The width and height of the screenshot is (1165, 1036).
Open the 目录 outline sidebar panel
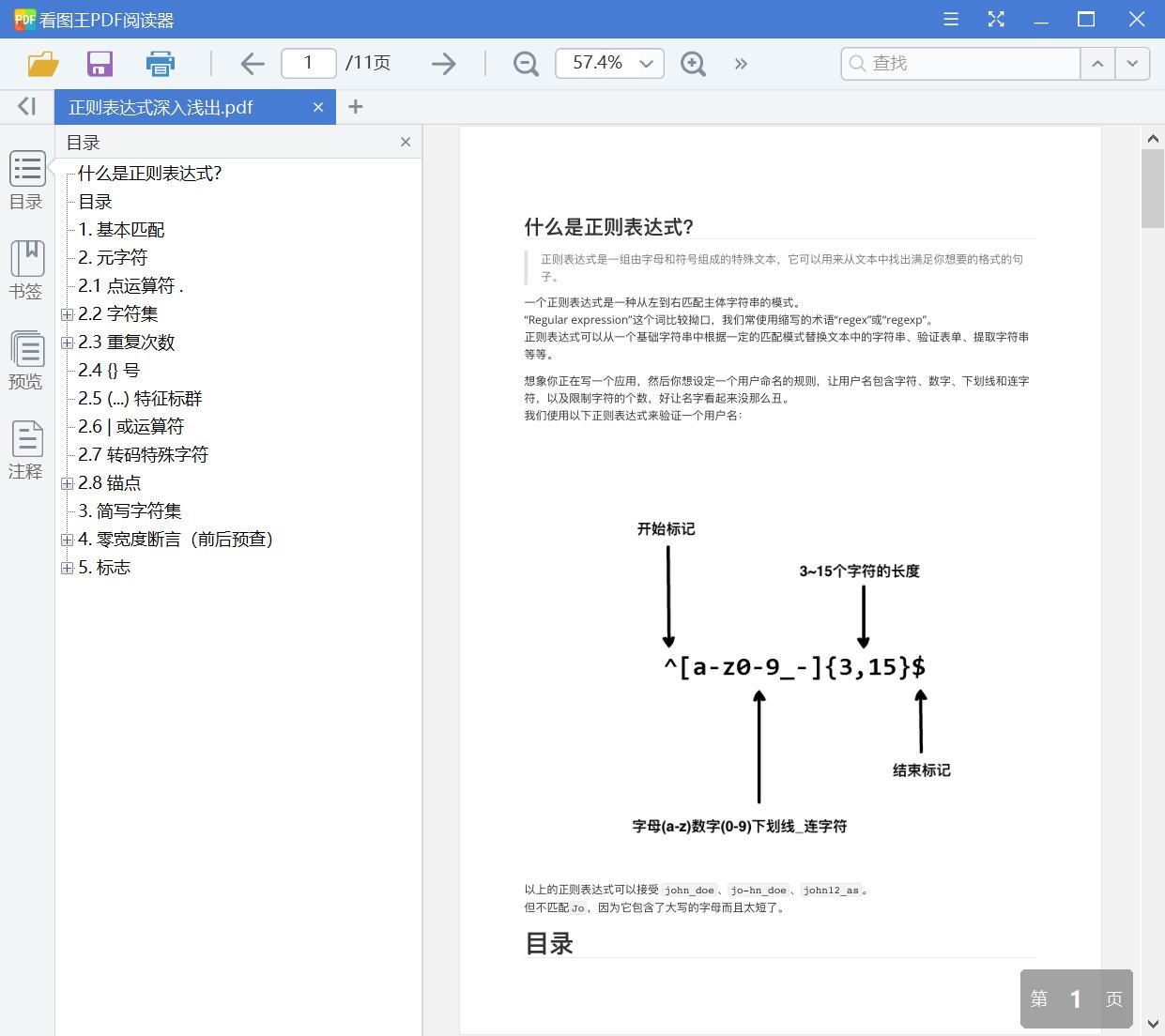[26, 181]
